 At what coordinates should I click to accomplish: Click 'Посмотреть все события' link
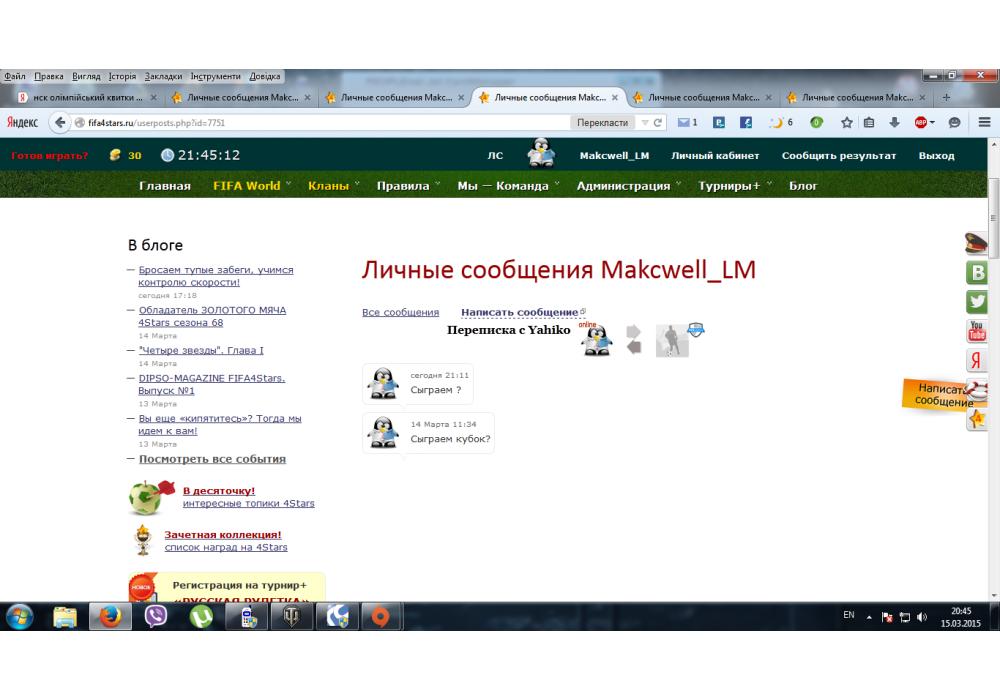pos(212,459)
